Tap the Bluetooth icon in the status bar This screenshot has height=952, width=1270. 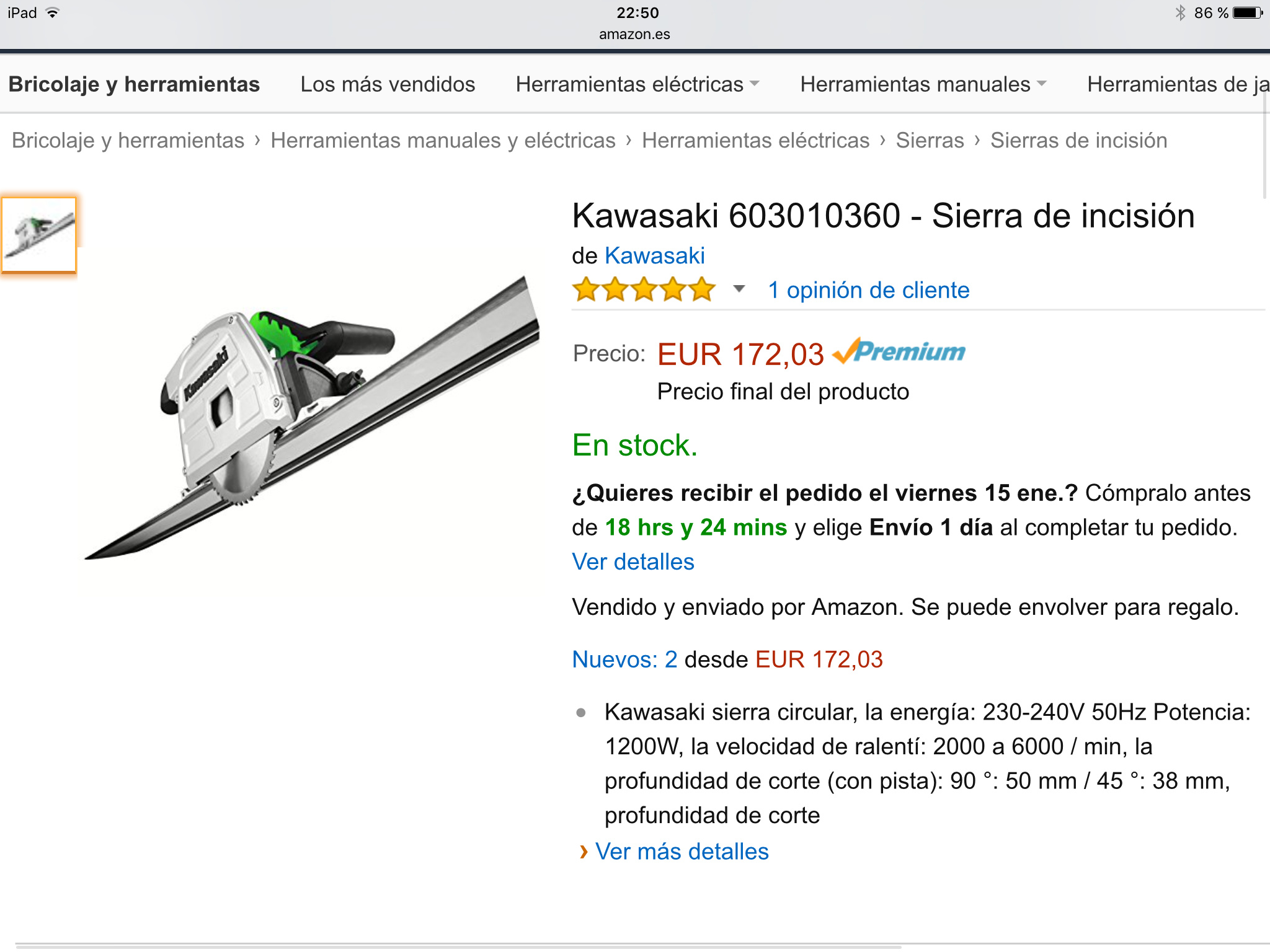(1180, 13)
